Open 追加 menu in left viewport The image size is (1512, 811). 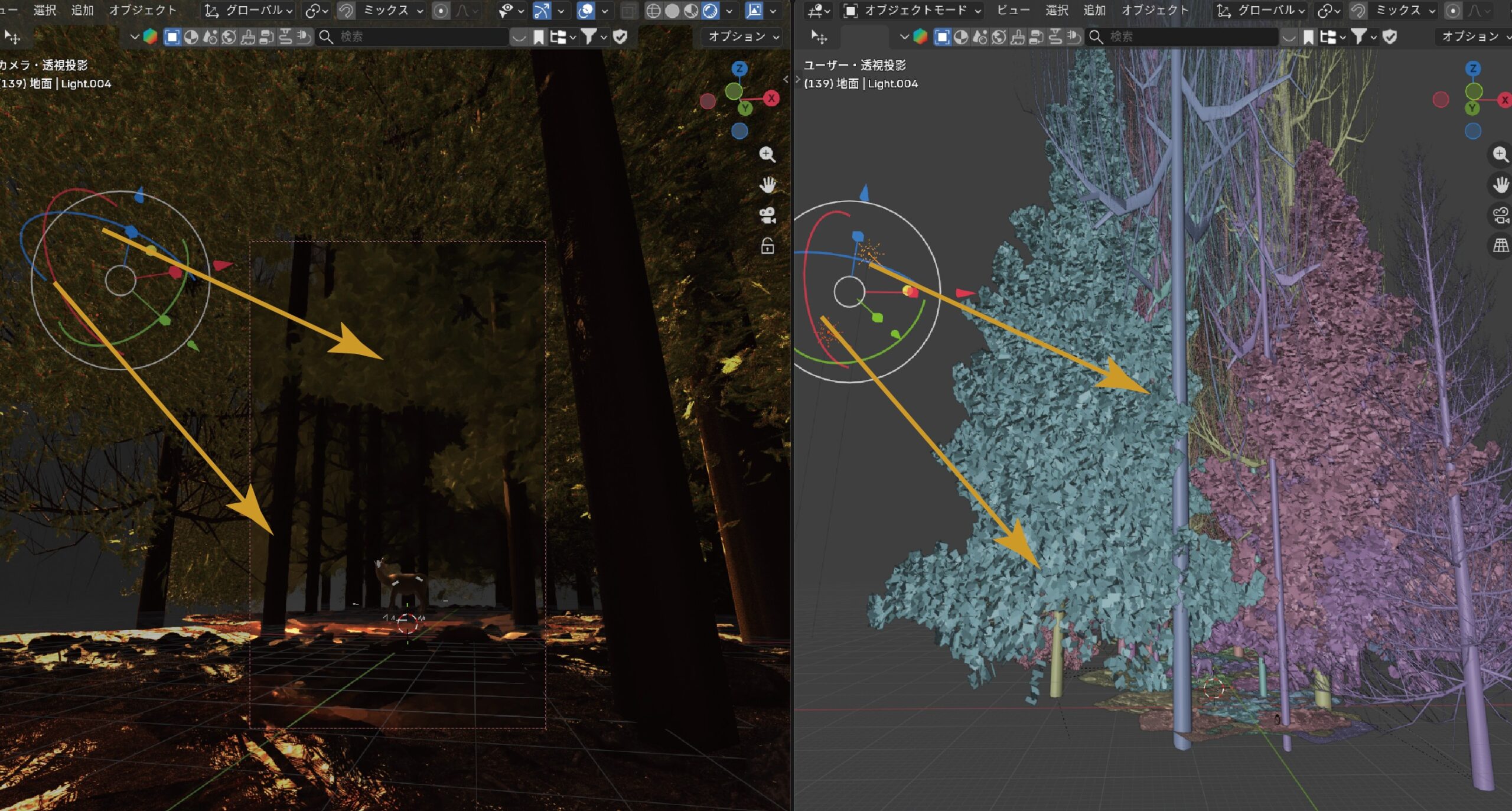(x=82, y=11)
